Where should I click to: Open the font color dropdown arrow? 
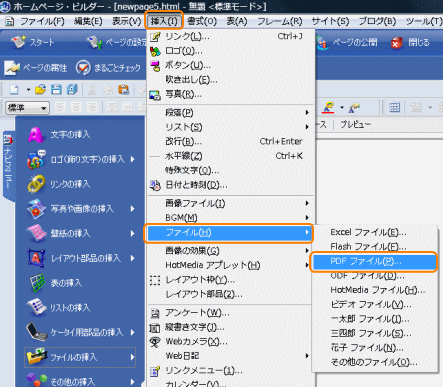[x=342, y=107]
